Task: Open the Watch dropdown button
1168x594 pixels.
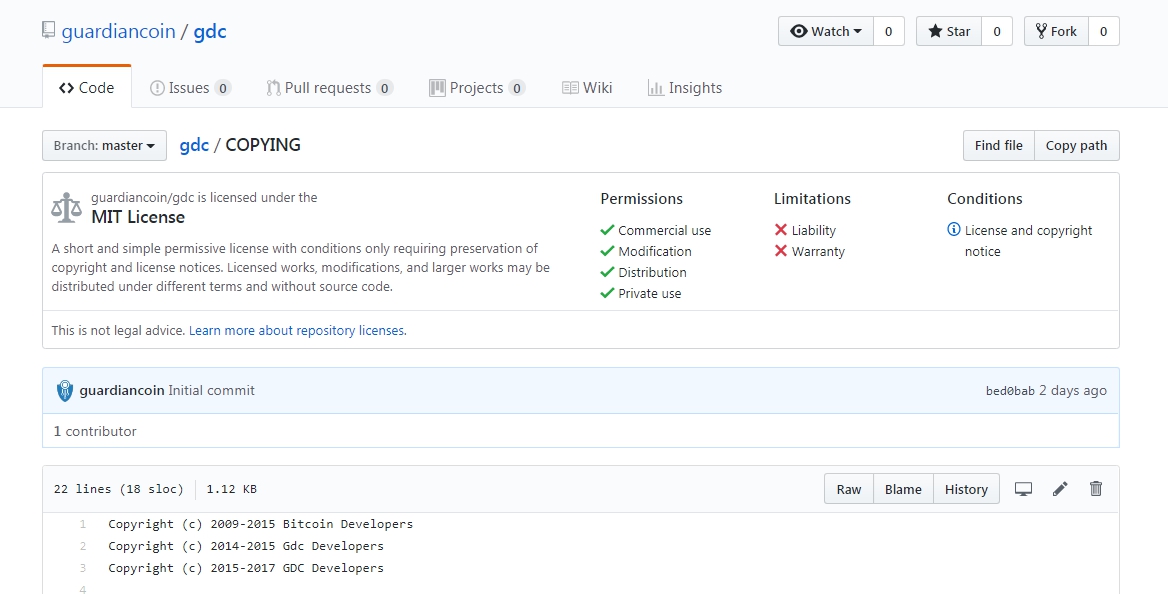Action: pyautogui.click(x=825, y=31)
